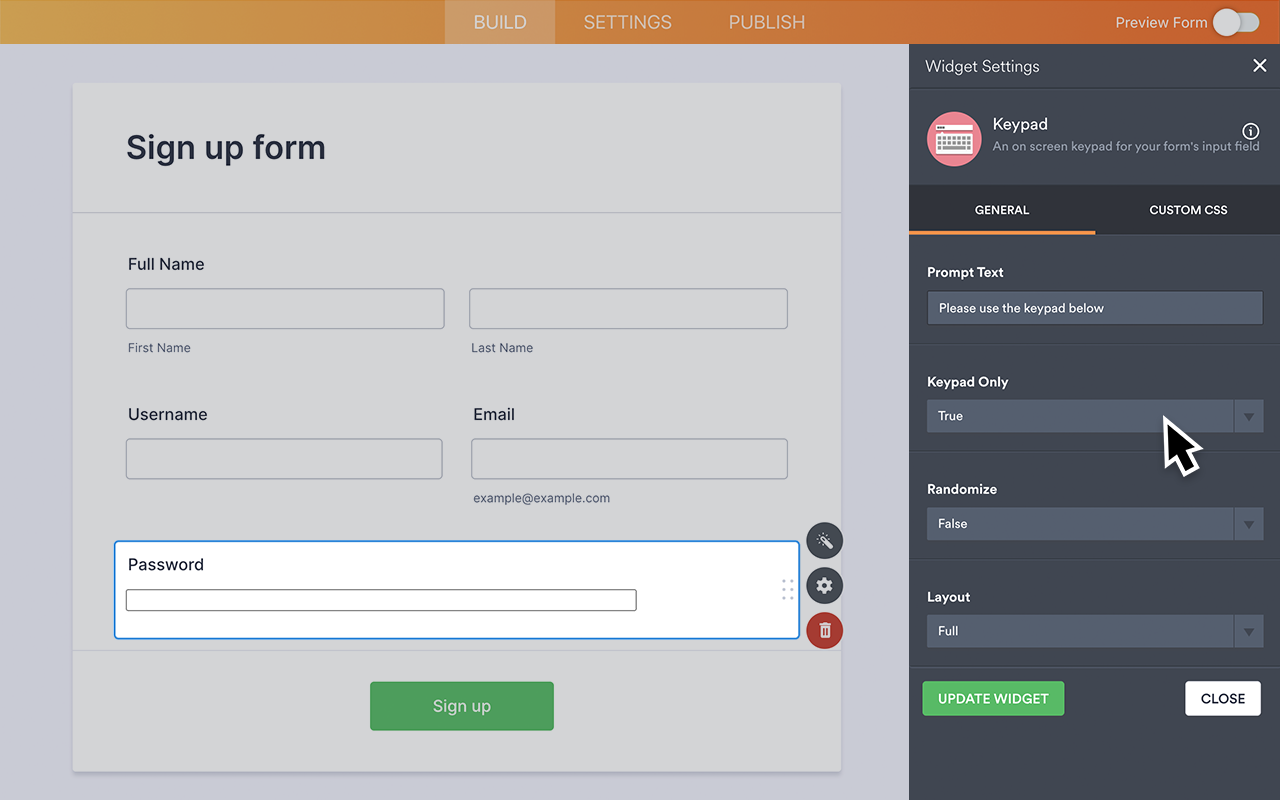This screenshot has width=1280, height=800.
Task: Click inside the Prompt Text input field
Action: point(1094,307)
